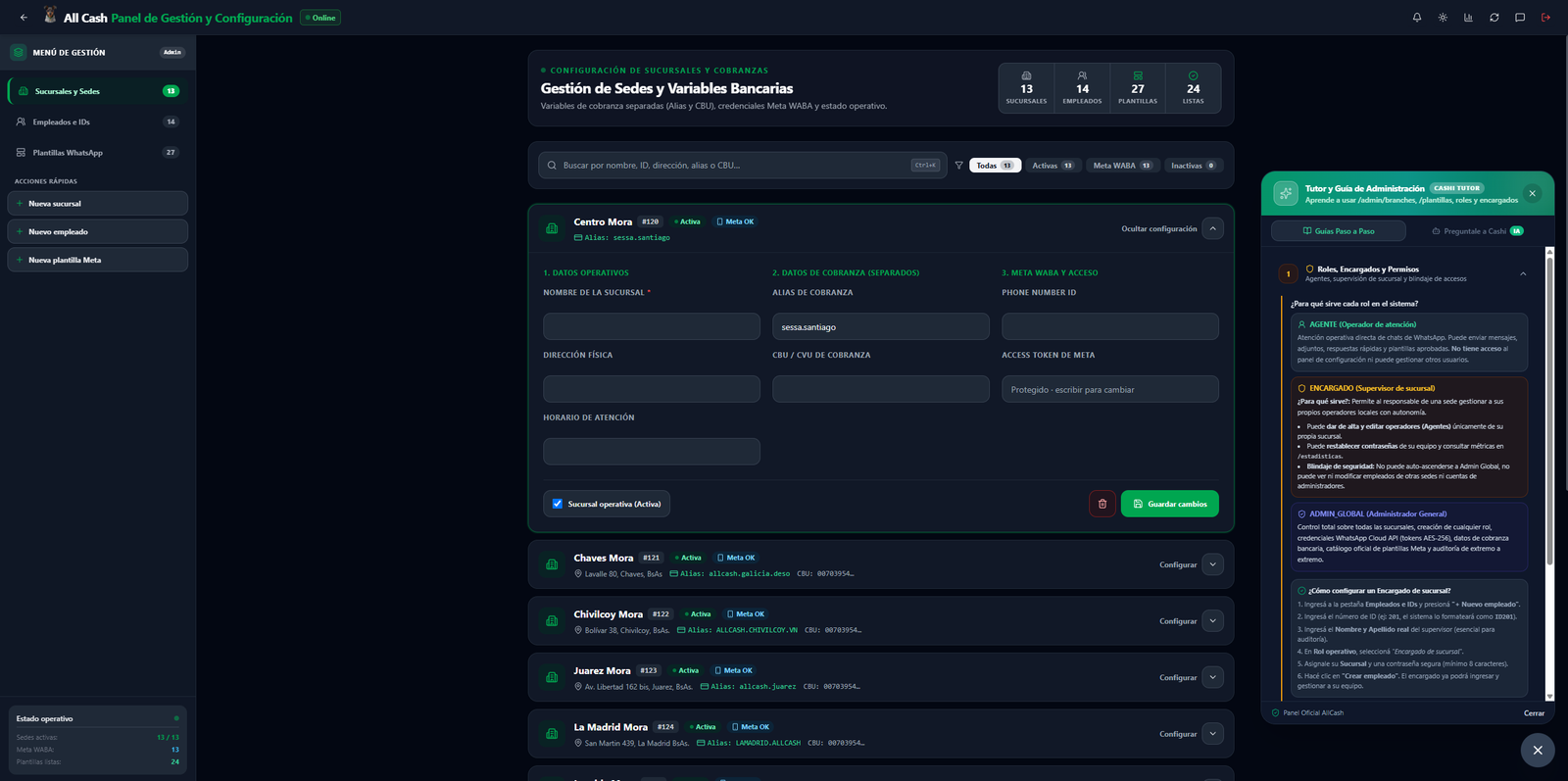Click the All Cash avatar logo
The image size is (1568, 781).
pyautogui.click(x=50, y=16)
